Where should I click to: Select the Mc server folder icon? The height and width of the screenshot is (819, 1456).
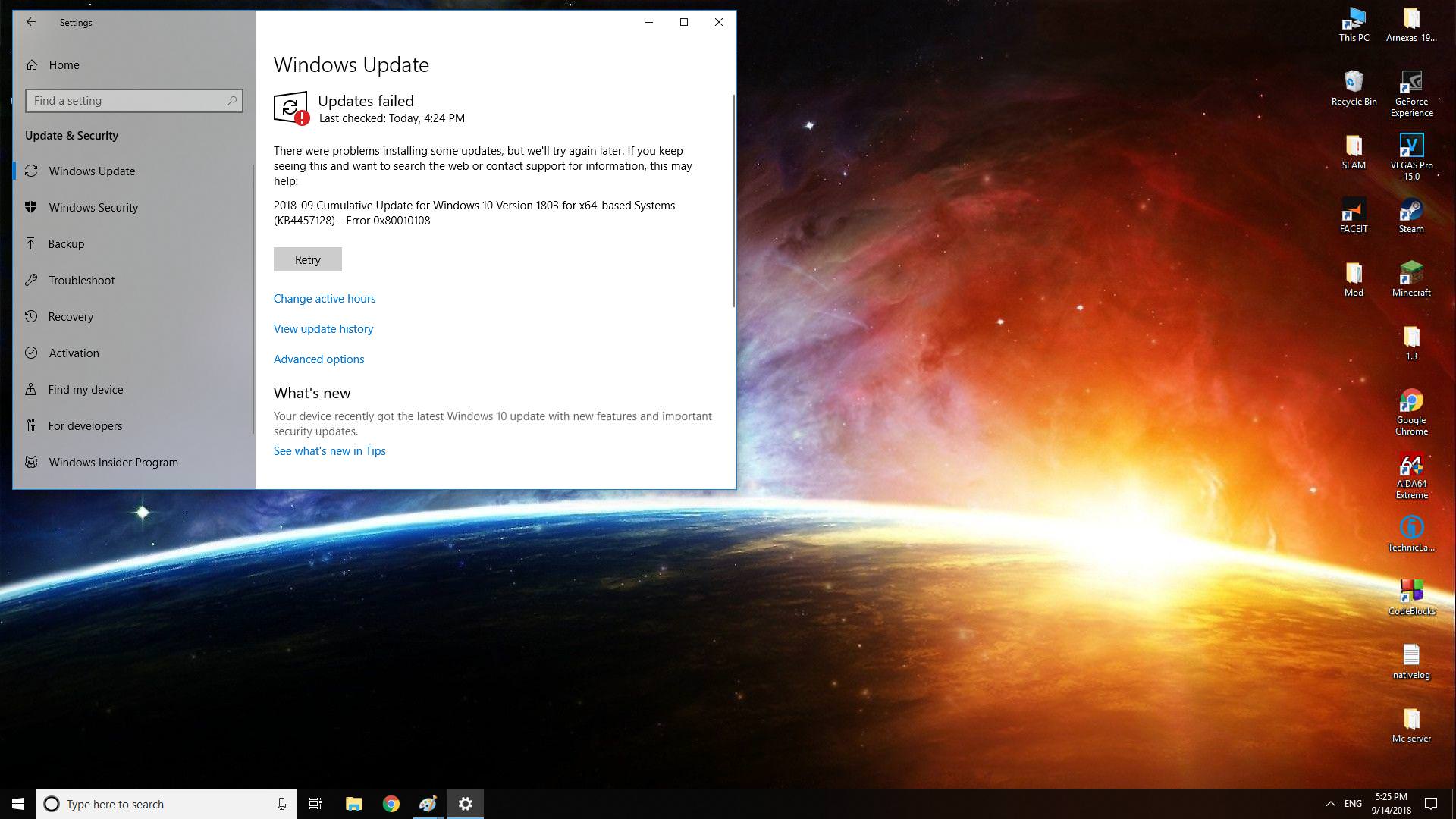click(1411, 725)
